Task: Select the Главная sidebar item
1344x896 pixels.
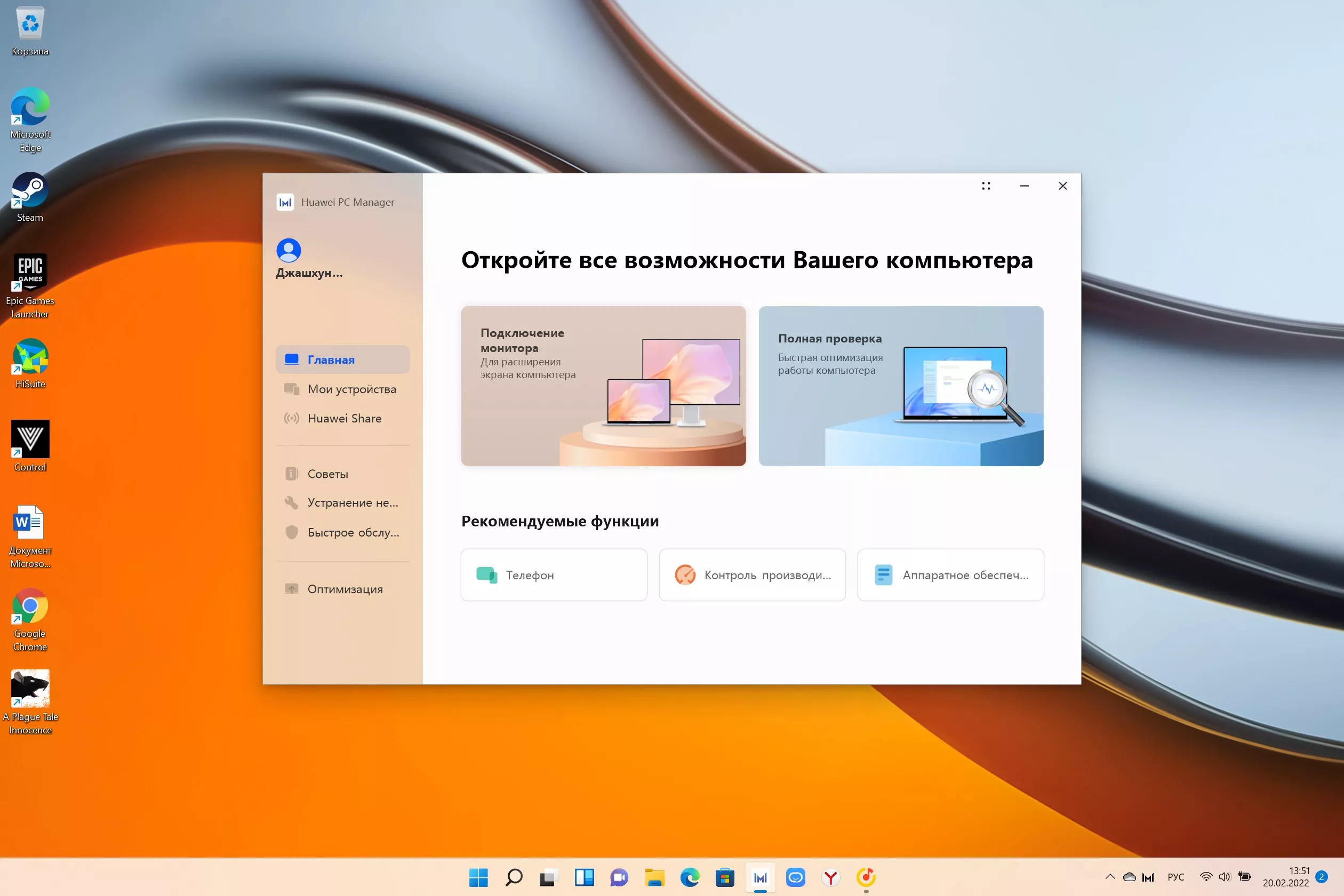Action: pos(343,359)
